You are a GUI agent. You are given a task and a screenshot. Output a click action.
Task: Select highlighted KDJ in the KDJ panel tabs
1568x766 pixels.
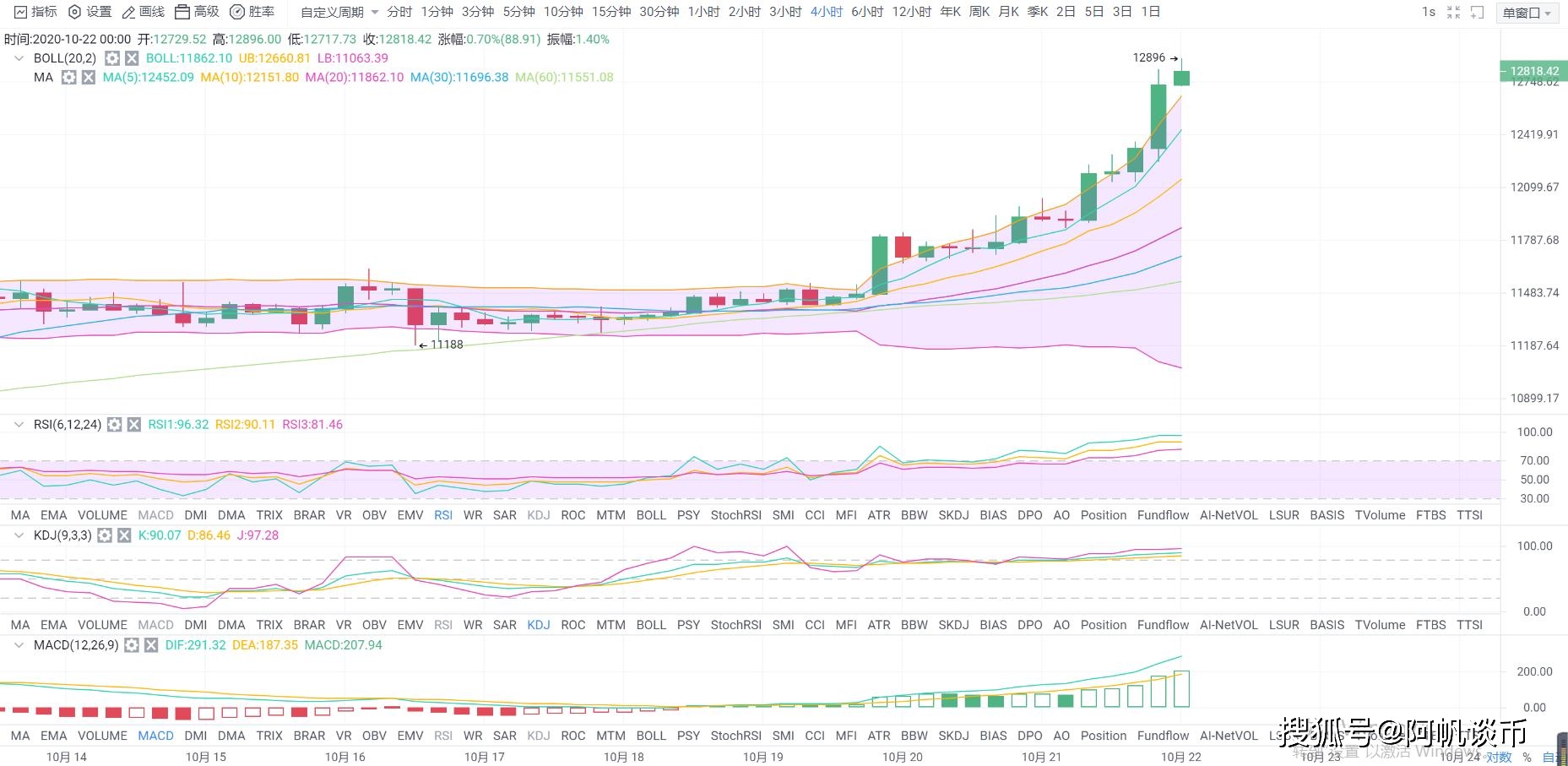[x=539, y=625]
